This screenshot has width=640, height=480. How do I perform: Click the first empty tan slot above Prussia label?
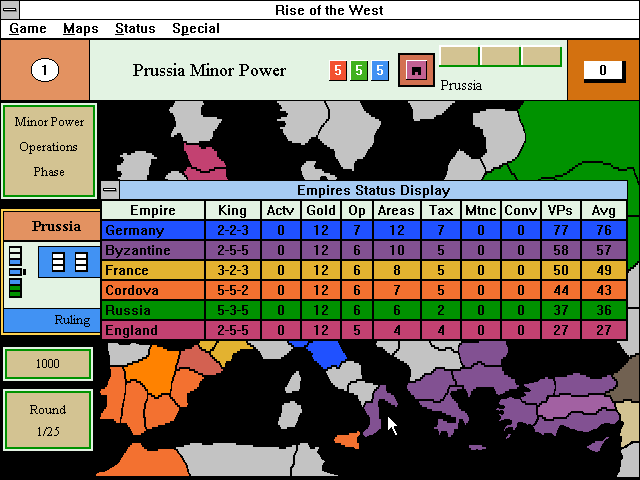click(459, 56)
